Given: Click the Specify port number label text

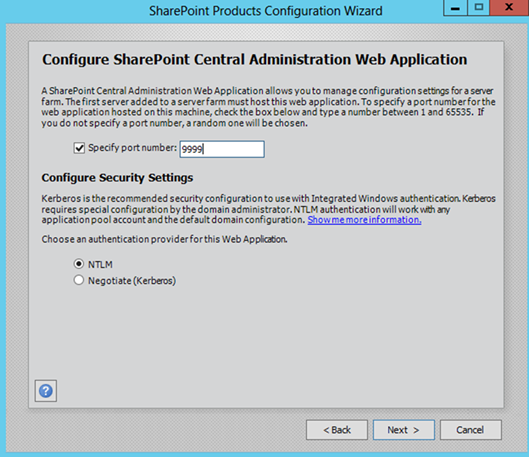Looking at the screenshot, I should coord(132,148).
